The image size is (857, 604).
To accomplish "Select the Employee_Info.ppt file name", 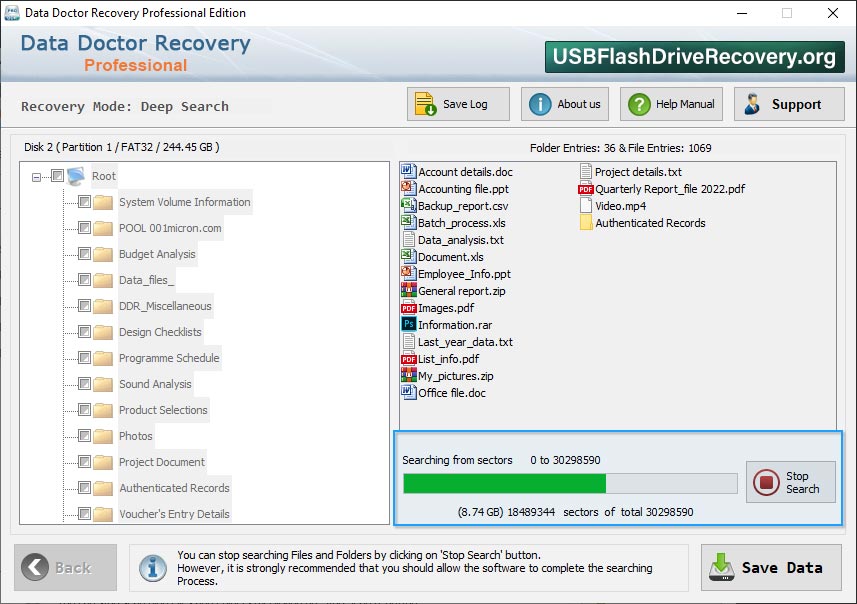I will (465, 274).
